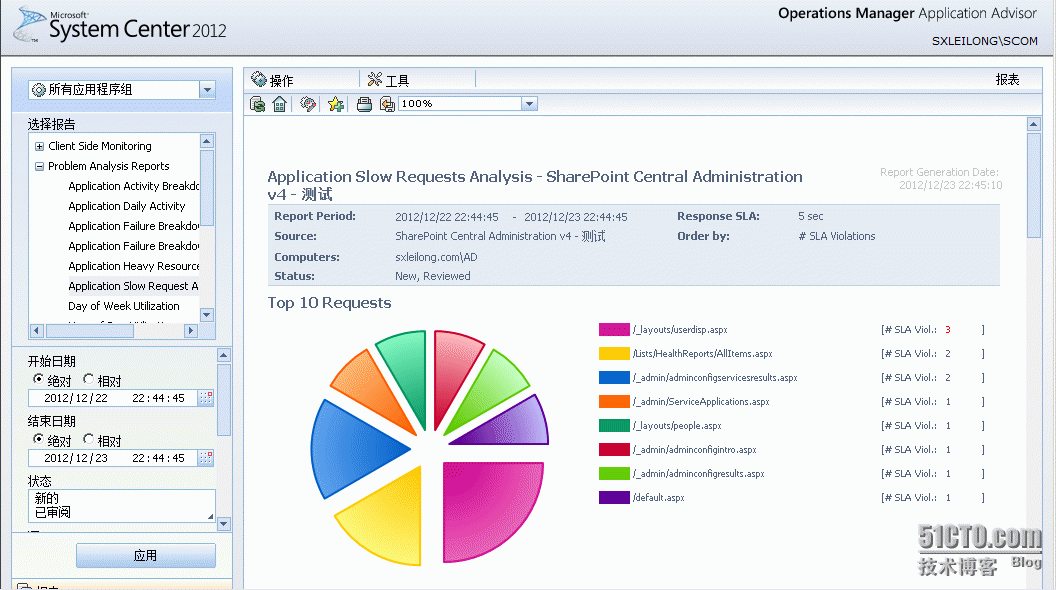The image size is (1056, 590).
Task: Select Application Slow Request Analysis report
Action: tap(133, 286)
